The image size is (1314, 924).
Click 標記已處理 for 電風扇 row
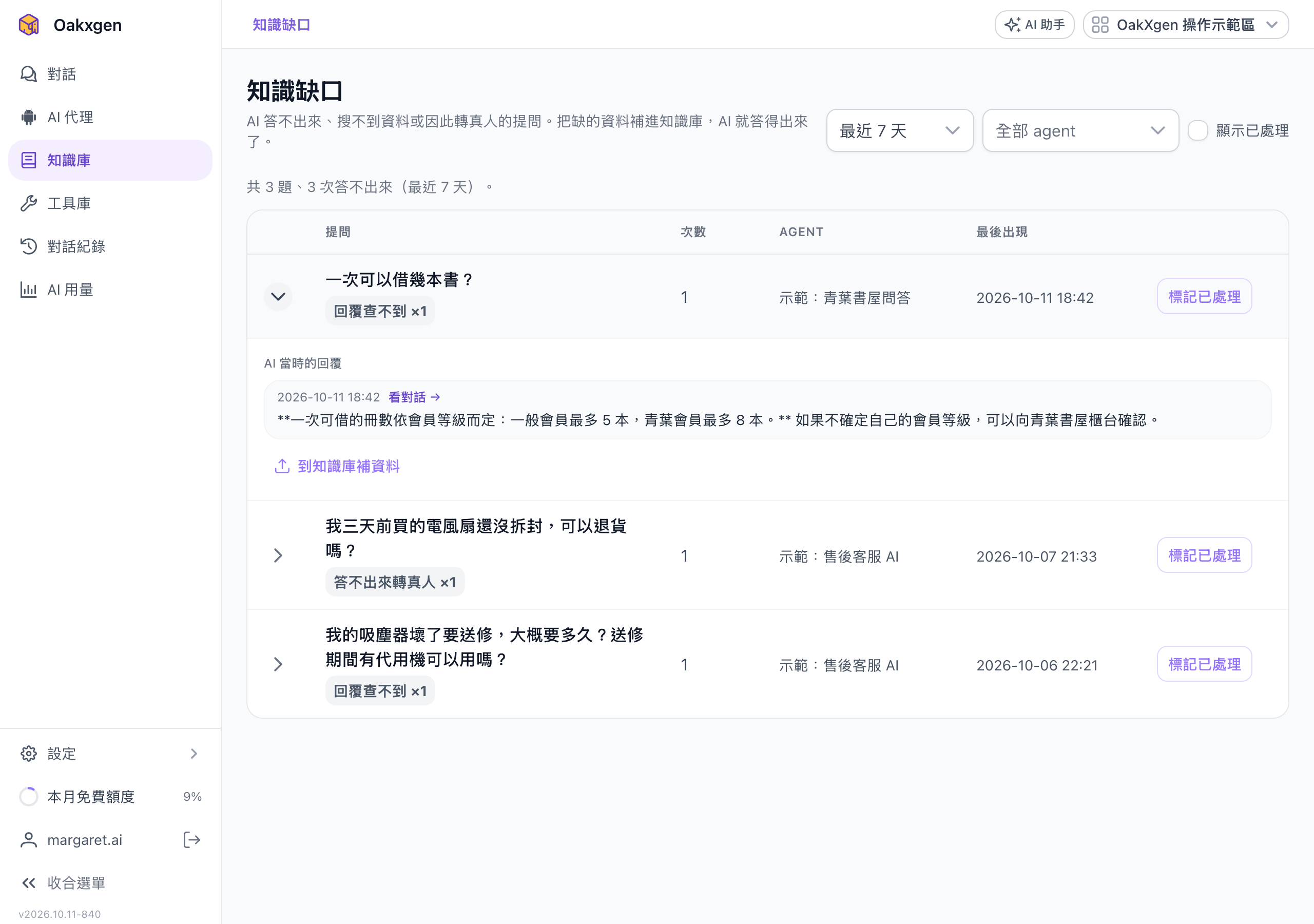[1204, 555]
